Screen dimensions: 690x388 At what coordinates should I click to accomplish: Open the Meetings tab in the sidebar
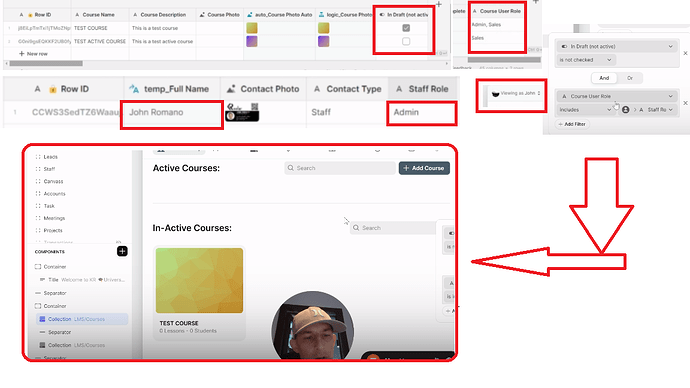click(54, 218)
